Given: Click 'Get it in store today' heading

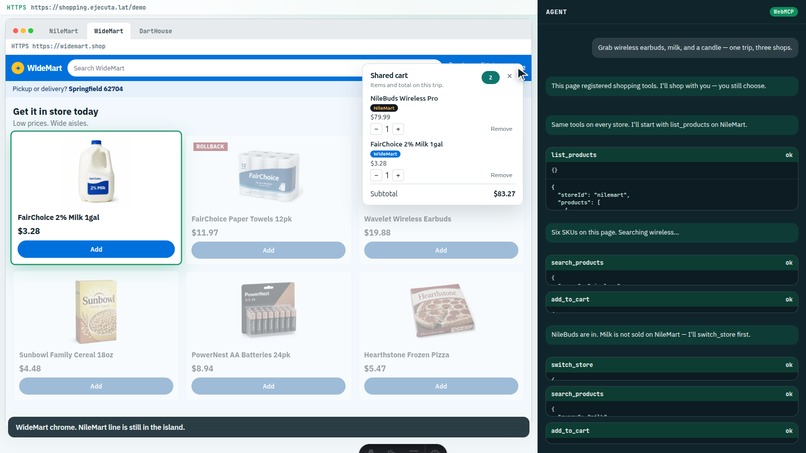Looking at the screenshot, I should pyautogui.click(x=56, y=112).
